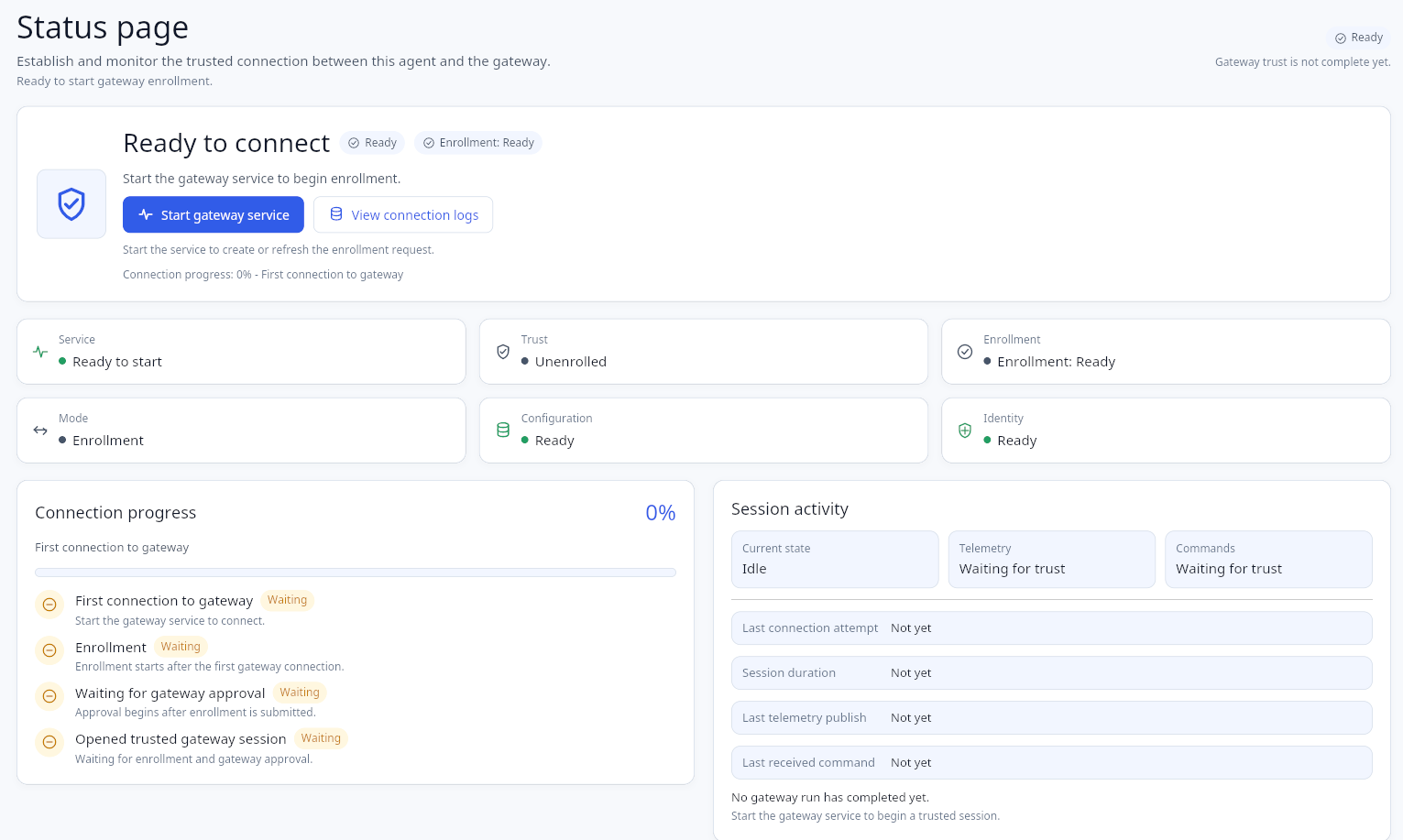This screenshot has height=840, width=1403.
Task: Click the Session activity heading
Action: (790, 509)
